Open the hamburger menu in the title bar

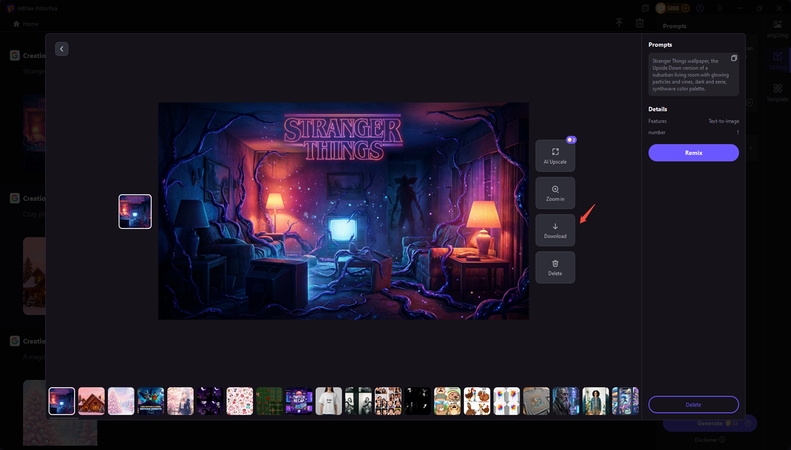[x=720, y=8]
